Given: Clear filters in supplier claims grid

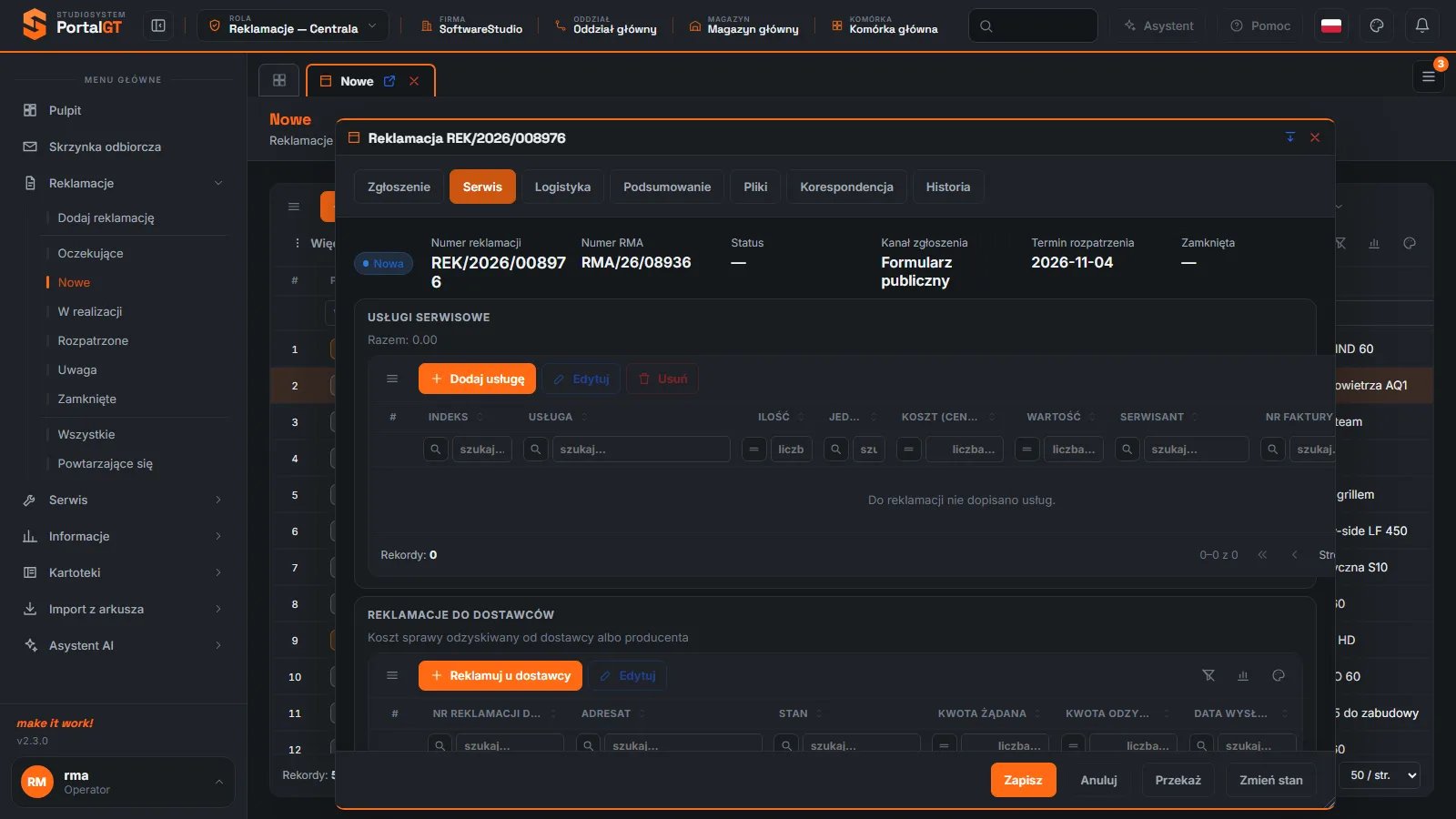Looking at the screenshot, I should pyautogui.click(x=1208, y=675).
